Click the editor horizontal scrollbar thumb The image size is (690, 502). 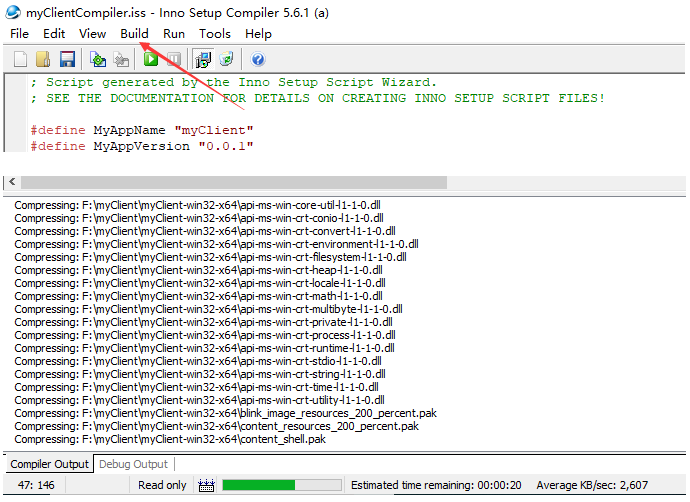pos(234,182)
